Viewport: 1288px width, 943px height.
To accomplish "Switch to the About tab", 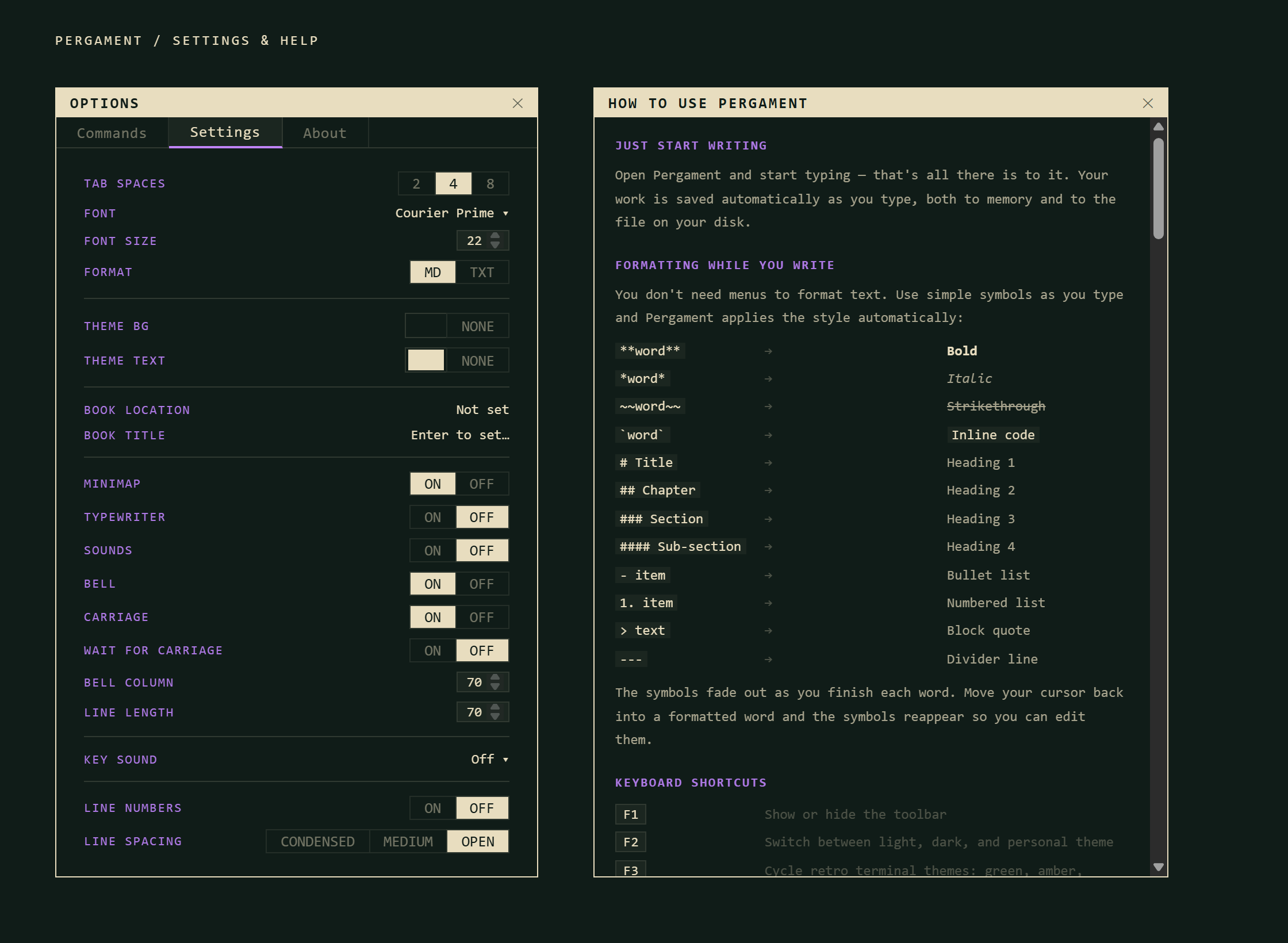I will click(325, 133).
